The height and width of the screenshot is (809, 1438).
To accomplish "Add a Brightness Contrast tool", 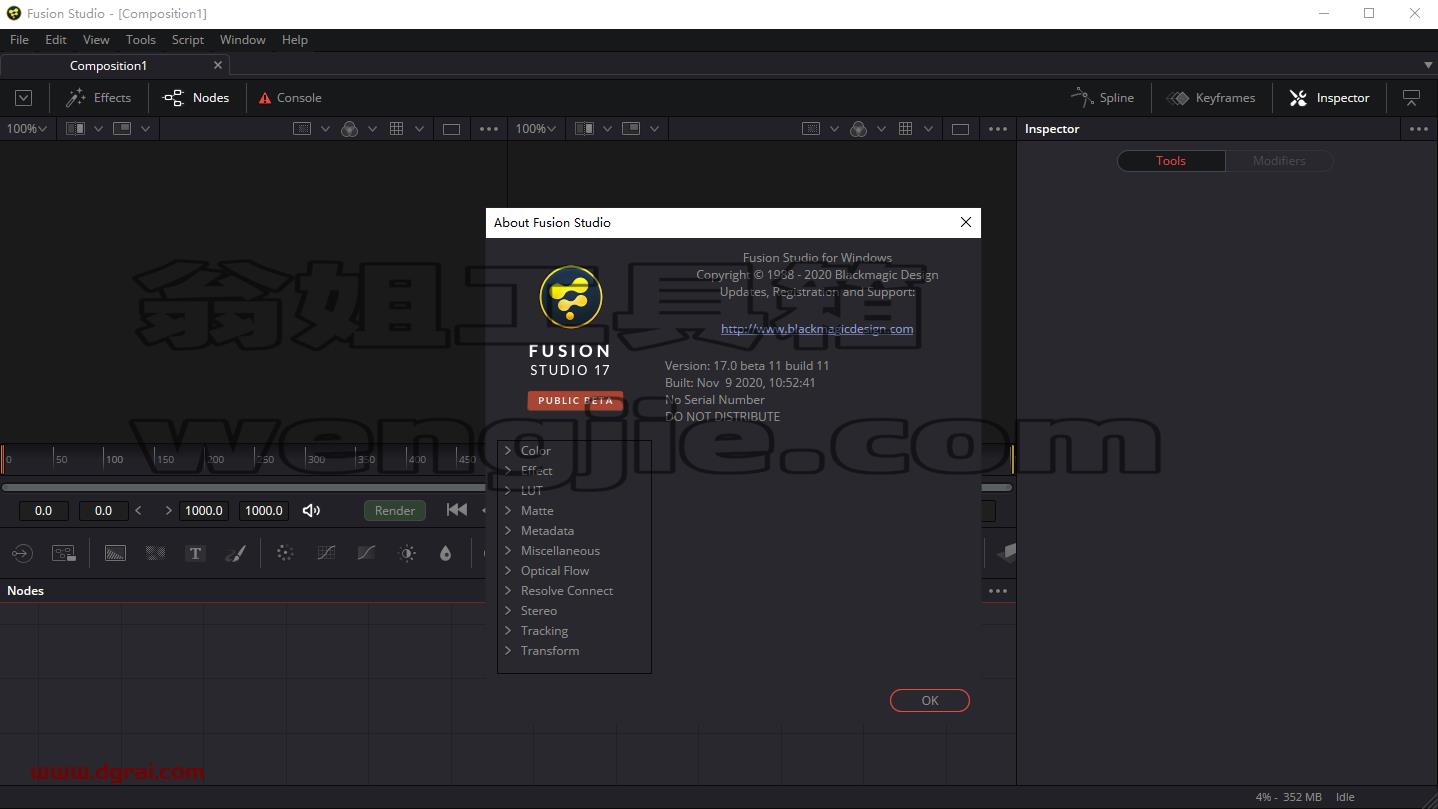I will coord(407,553).
